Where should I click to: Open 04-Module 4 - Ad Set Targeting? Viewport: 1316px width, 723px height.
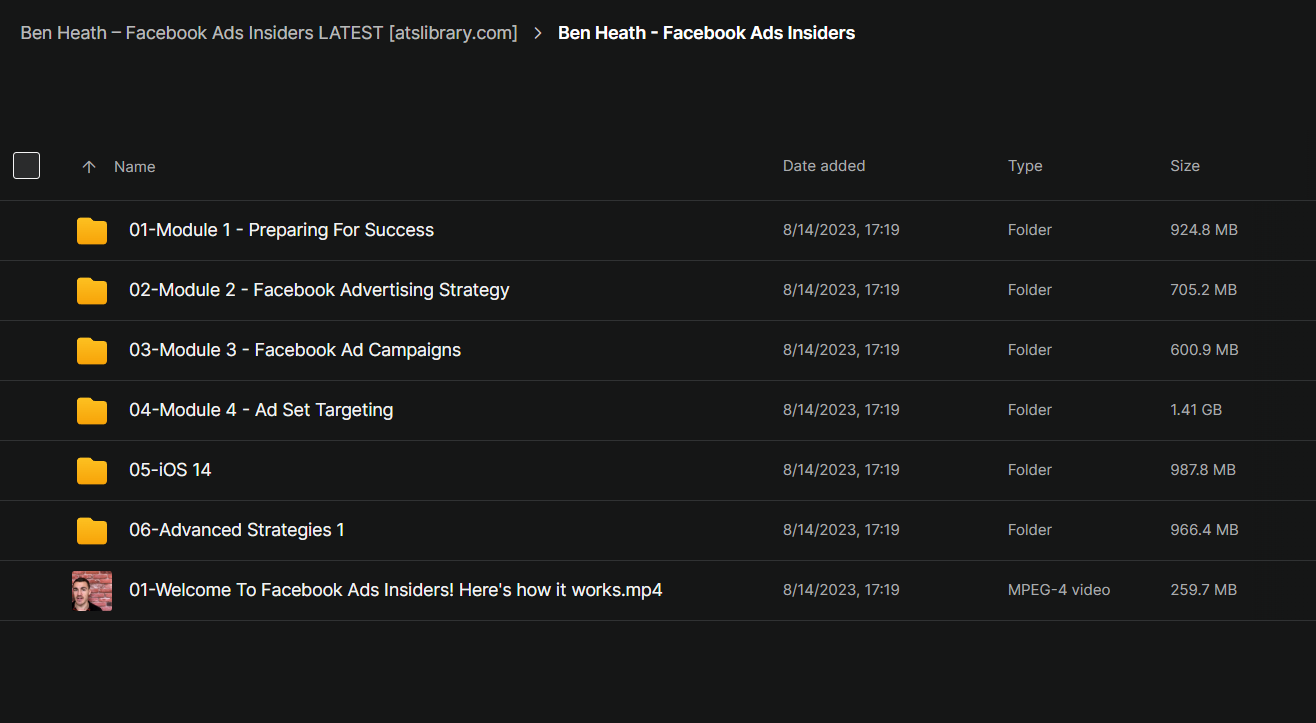point(261,410)
